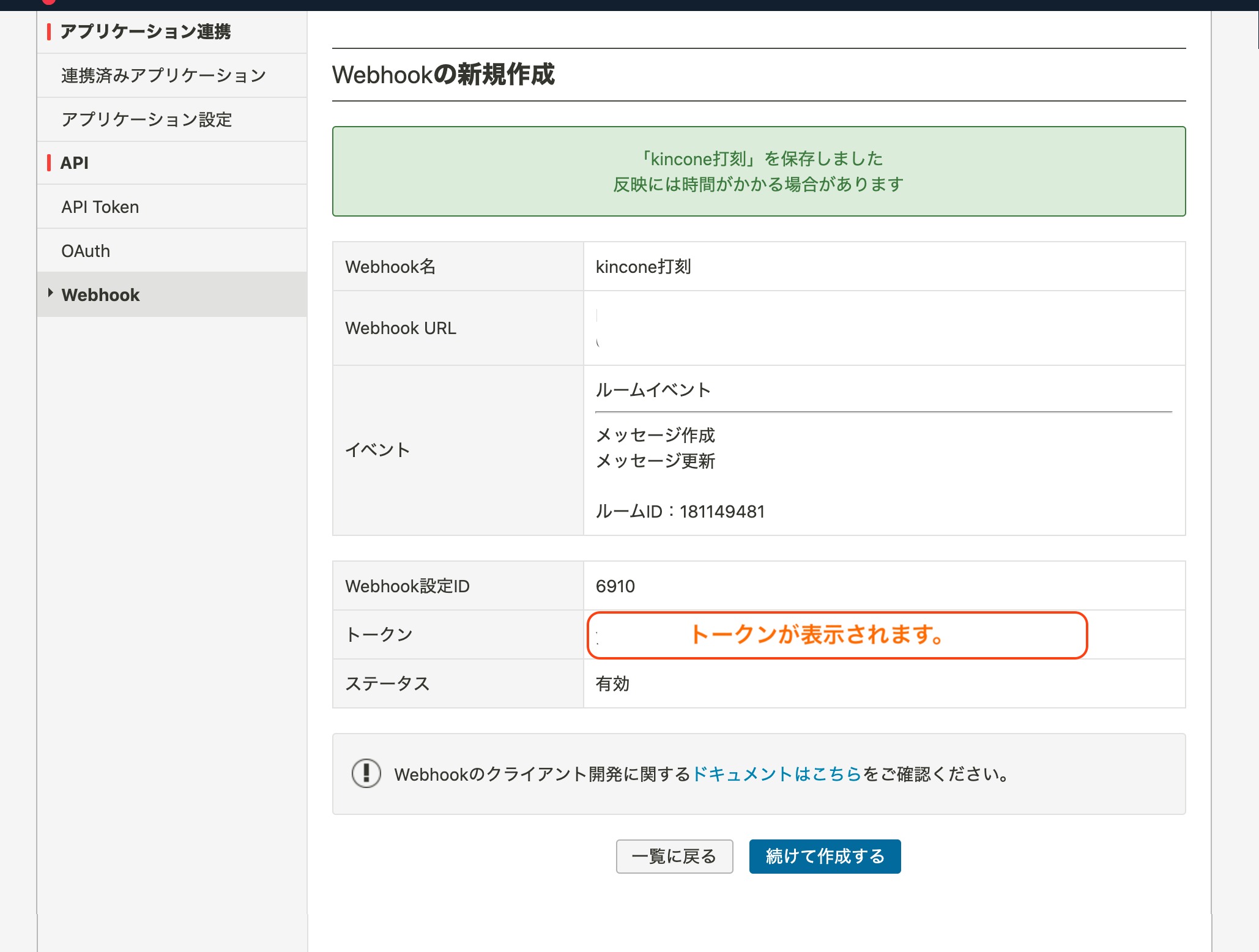This screenshot has height=952, width=1259.
Task: Click the Webhook URL label cell
Action: tap(458, 328)
